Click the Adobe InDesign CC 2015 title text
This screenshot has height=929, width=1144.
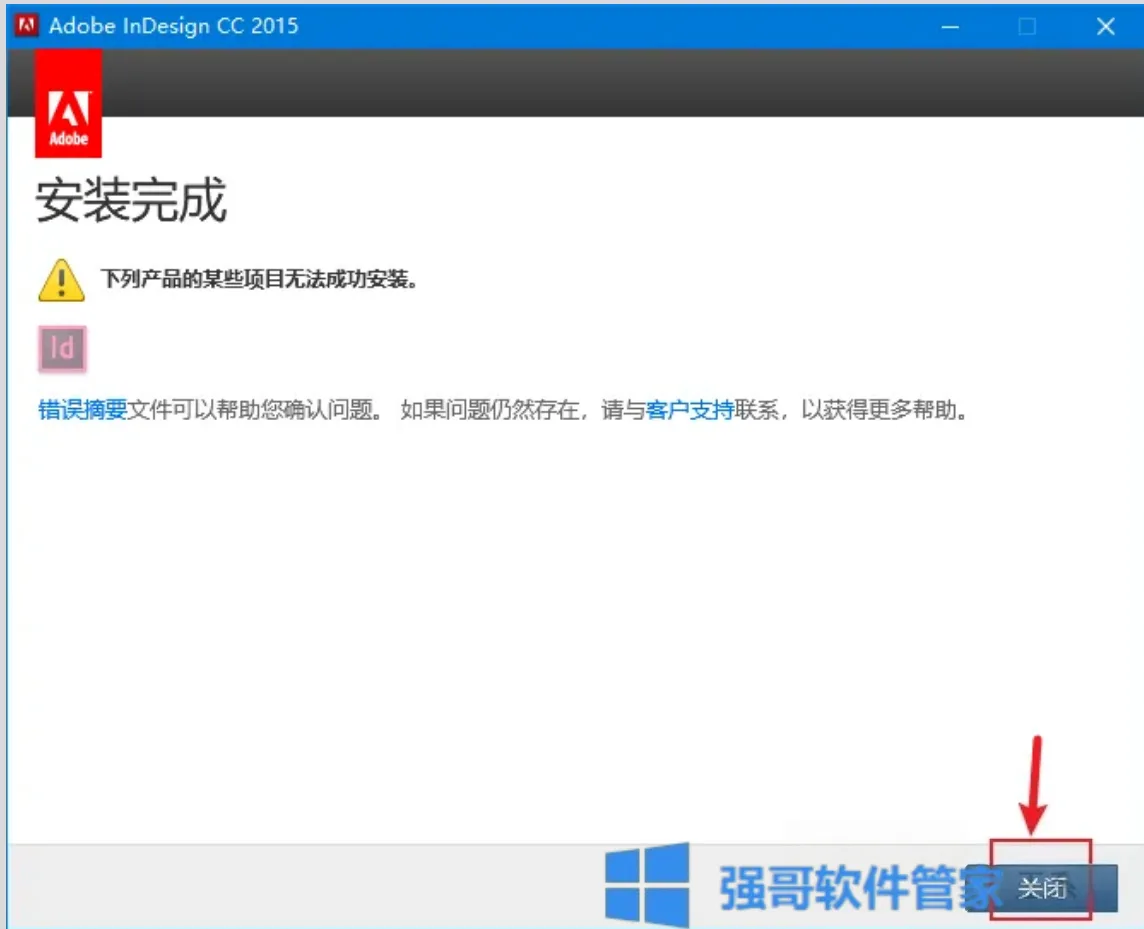click(174, 26)
